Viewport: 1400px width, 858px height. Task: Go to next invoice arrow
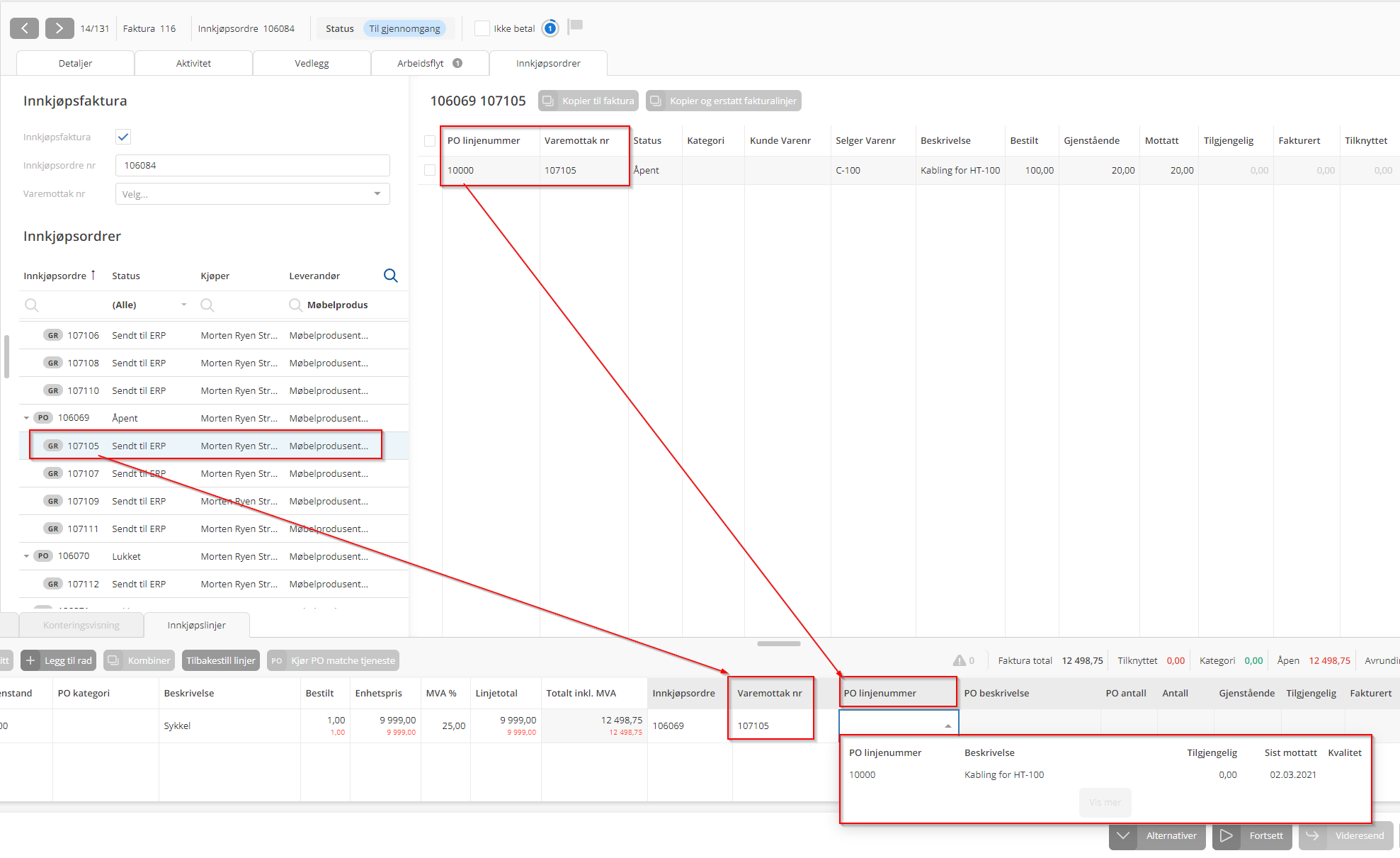[x=59, y=28]
